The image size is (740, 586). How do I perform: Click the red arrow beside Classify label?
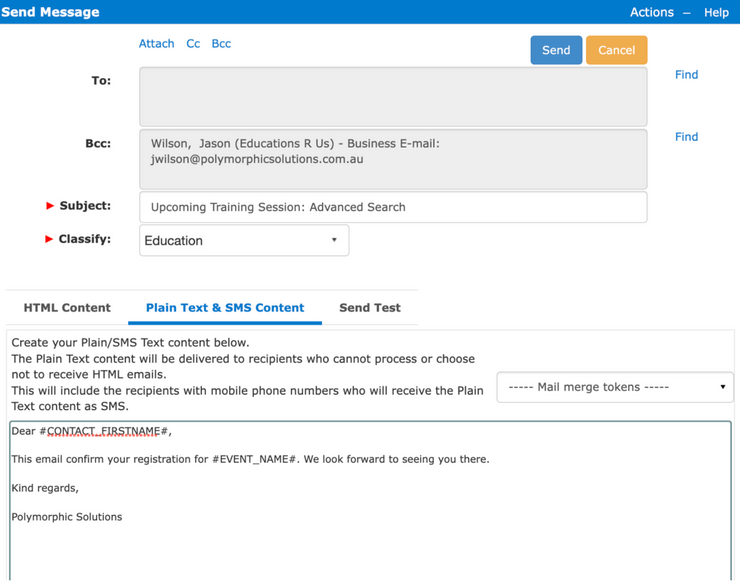pyautogui.click(x=49, y=239)
